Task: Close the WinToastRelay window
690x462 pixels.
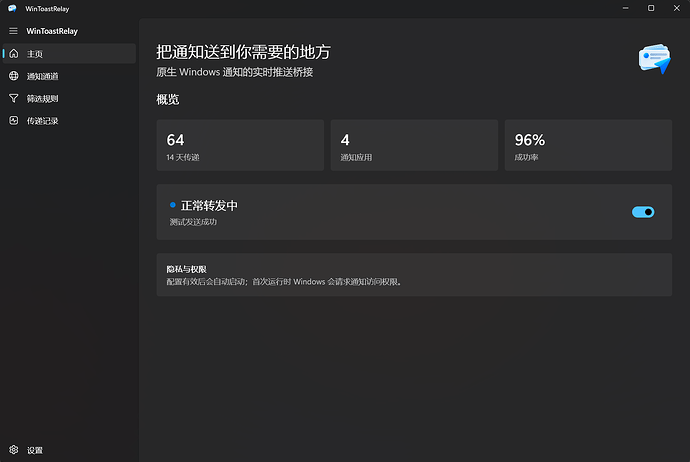Action: 677,8
